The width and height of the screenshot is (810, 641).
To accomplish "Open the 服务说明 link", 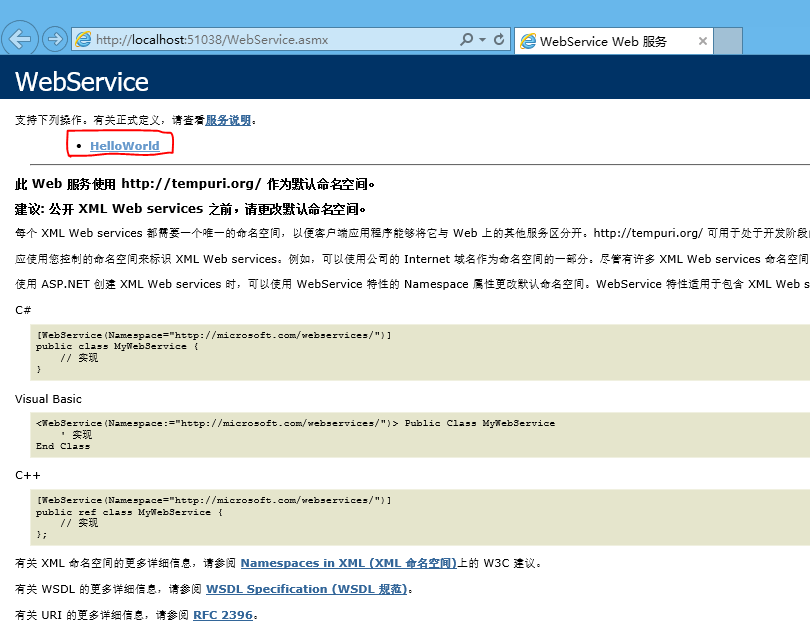I will click(228, 120).
